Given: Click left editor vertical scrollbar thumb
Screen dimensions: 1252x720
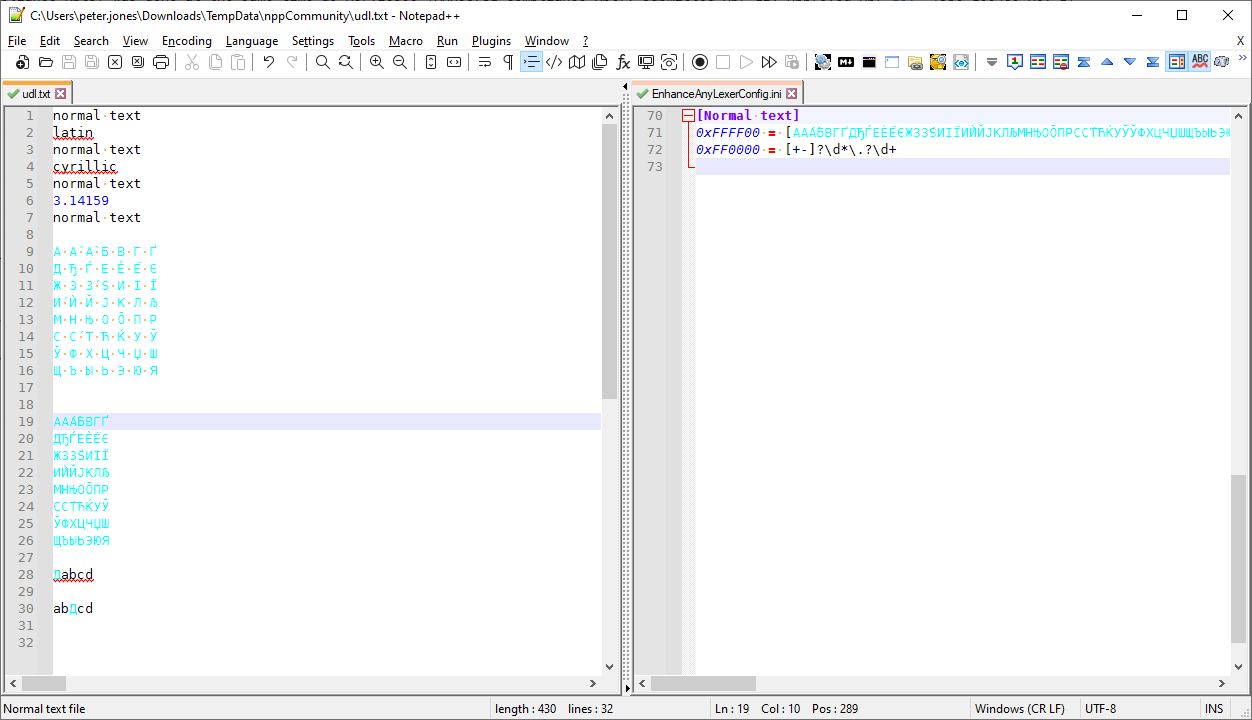Looking at the screenshot, I should click(x=609, y=261).
